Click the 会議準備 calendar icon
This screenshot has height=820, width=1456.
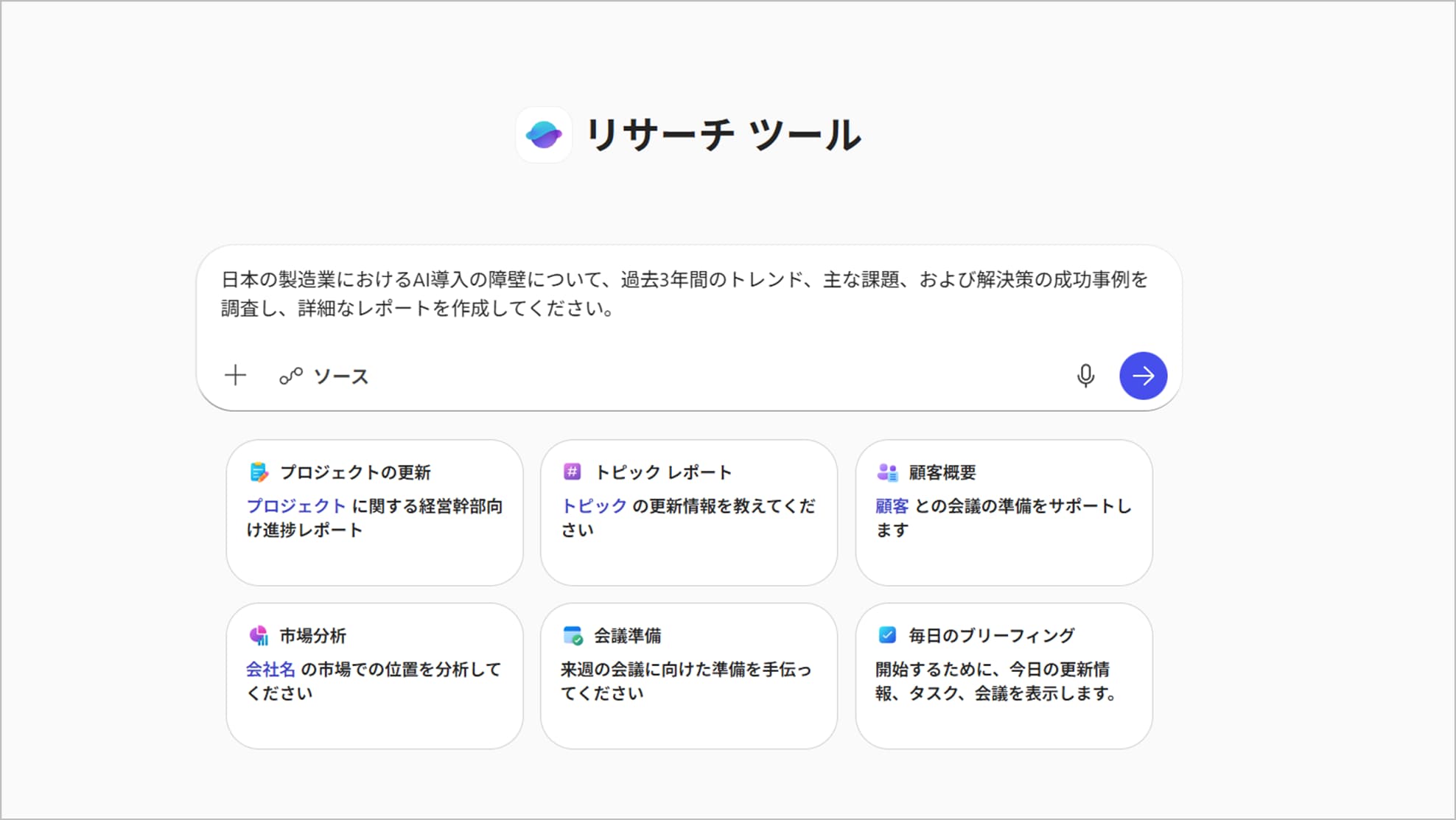[x=573, y=635]
